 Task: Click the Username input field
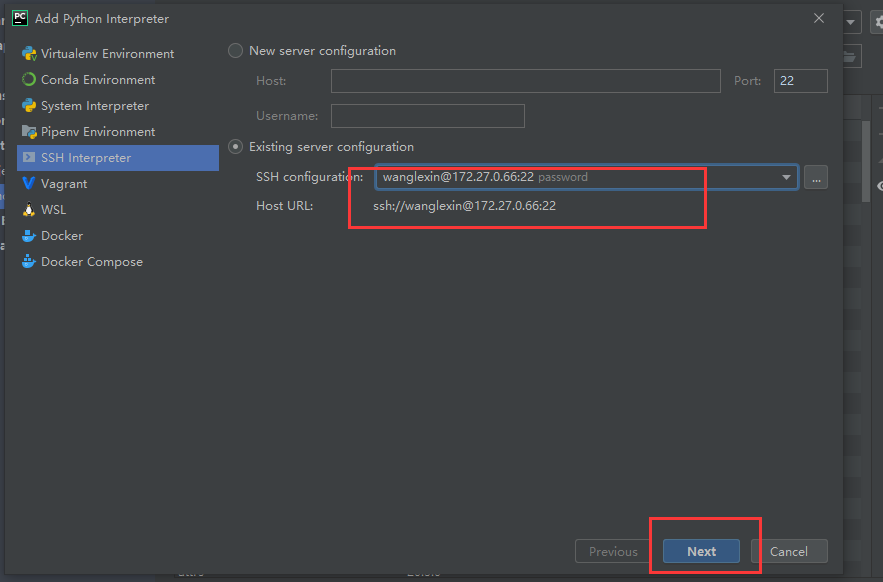tap(427, 115)
